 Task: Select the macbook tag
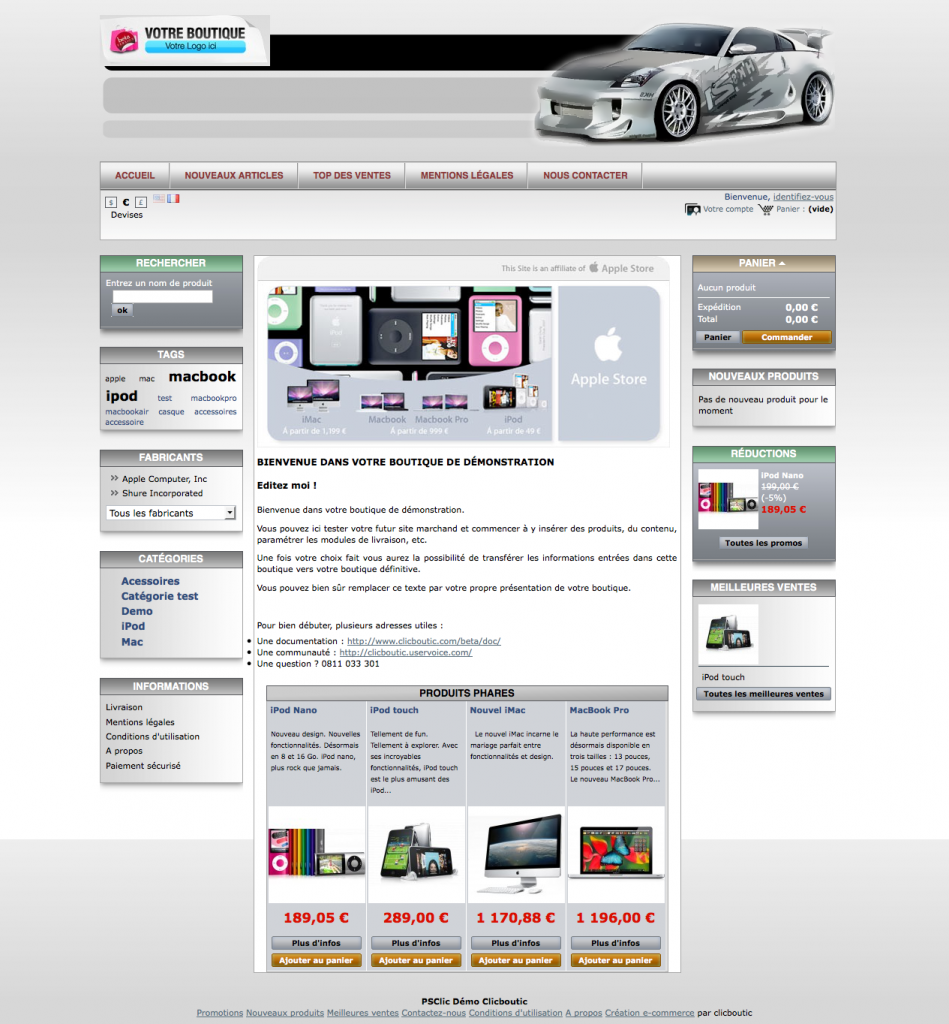click(202, 377)
